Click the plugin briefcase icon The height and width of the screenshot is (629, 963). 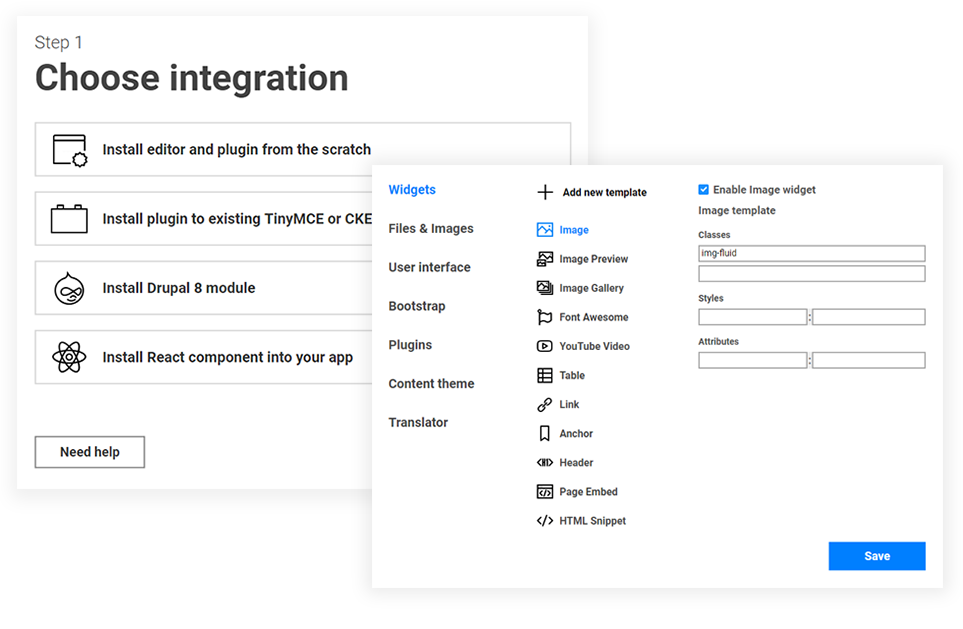click(69, 219)
